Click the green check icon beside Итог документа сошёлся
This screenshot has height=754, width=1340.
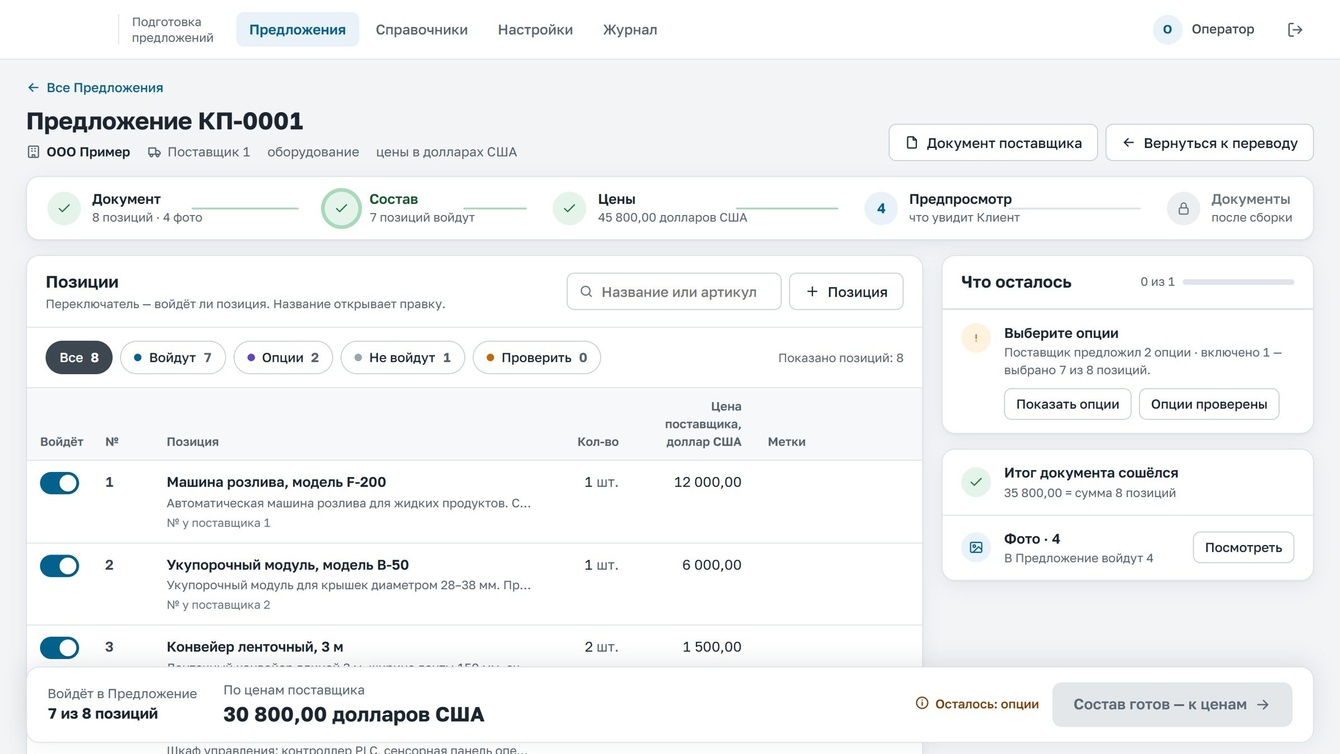(x=976, y=482)
